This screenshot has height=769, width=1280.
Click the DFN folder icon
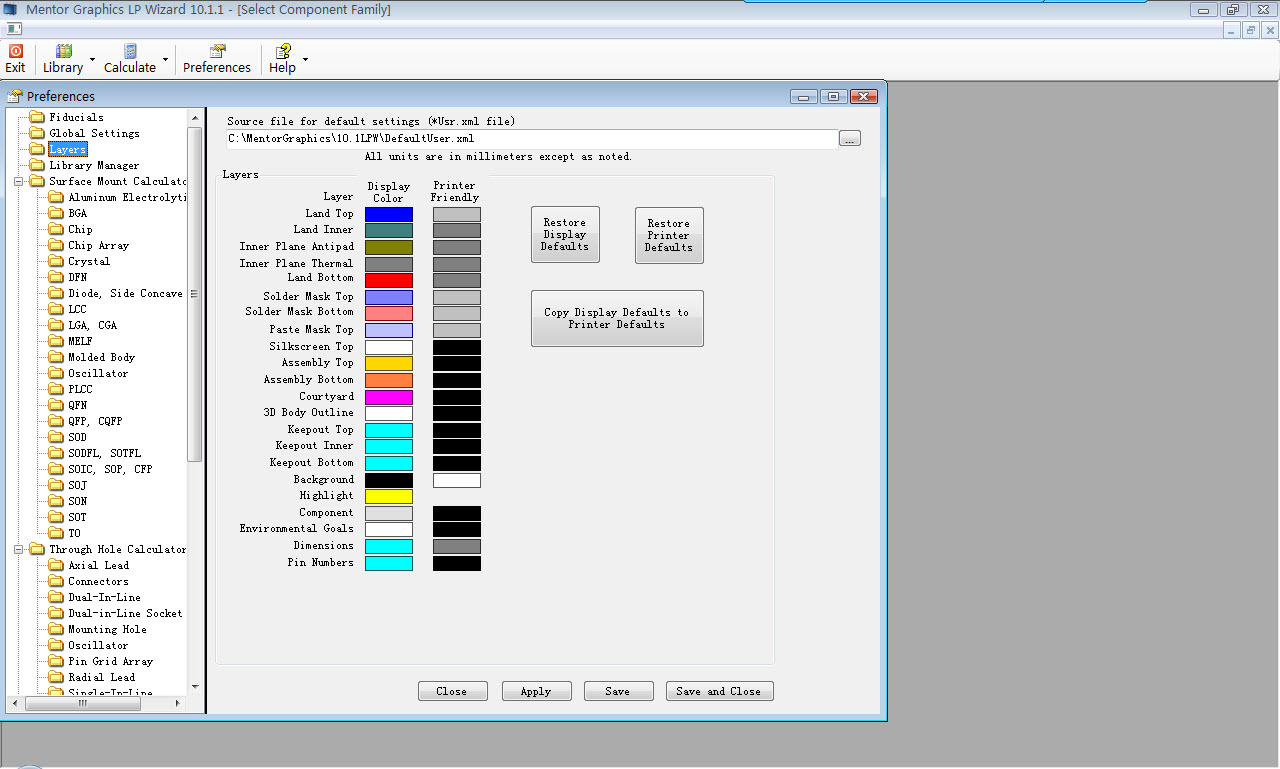[56, 277]
